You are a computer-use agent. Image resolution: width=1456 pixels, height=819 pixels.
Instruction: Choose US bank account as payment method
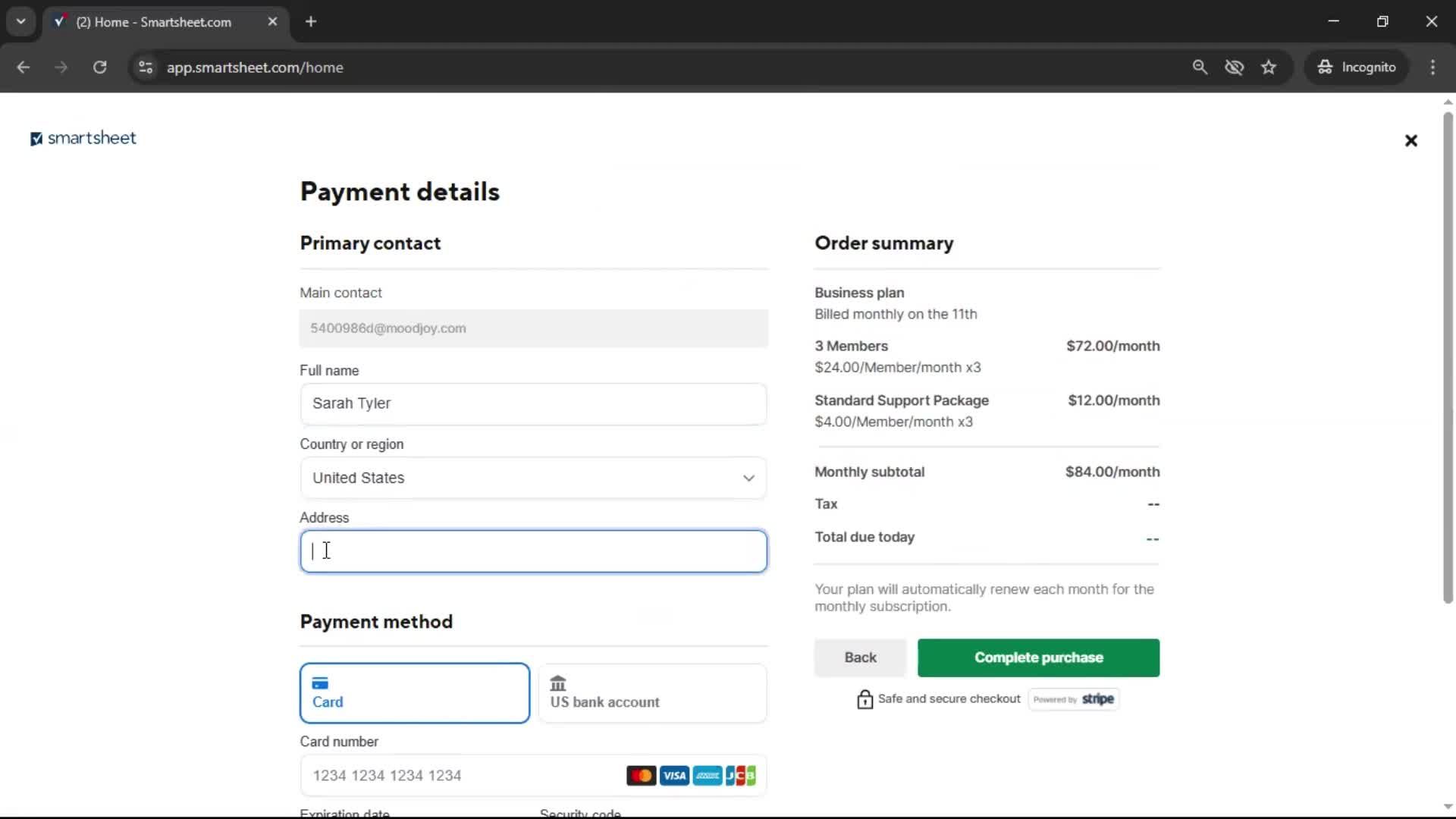(x=652, y=692)
